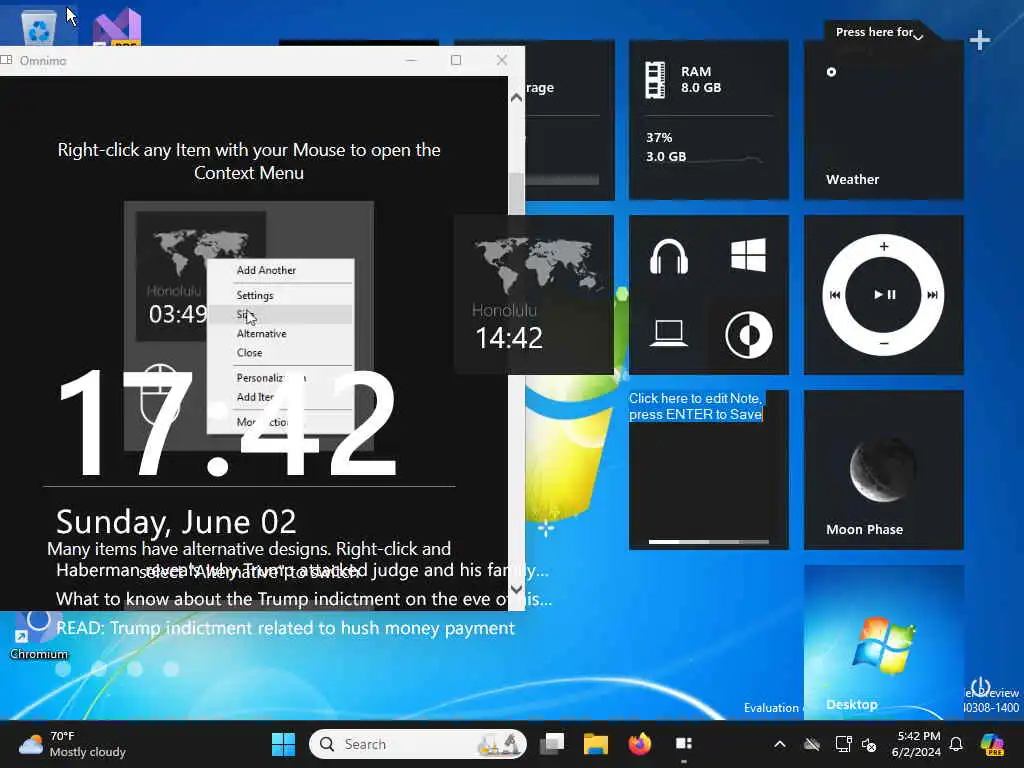Launch Firefox from the taskbar

point(639,744)
